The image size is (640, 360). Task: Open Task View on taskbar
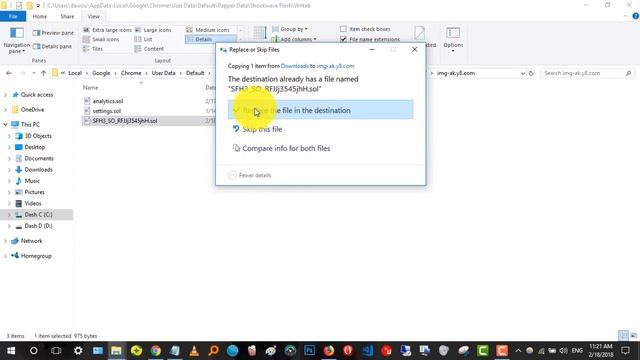(56, 351)
